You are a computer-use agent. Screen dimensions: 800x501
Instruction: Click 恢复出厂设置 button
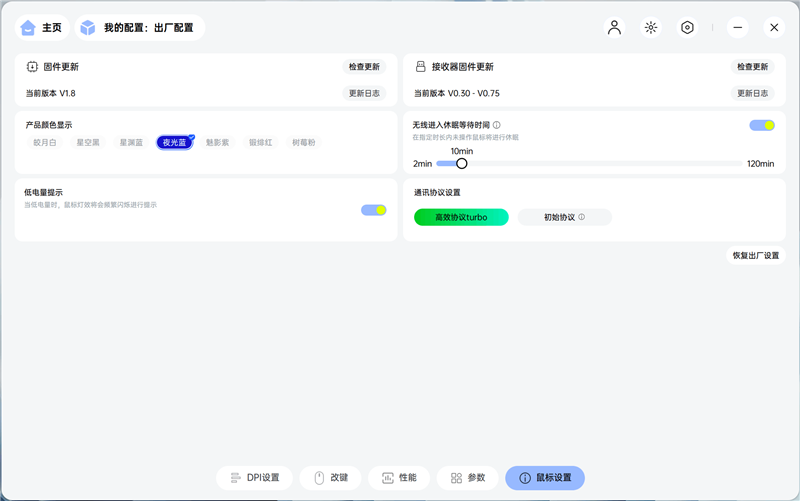(x=756, y=256)
